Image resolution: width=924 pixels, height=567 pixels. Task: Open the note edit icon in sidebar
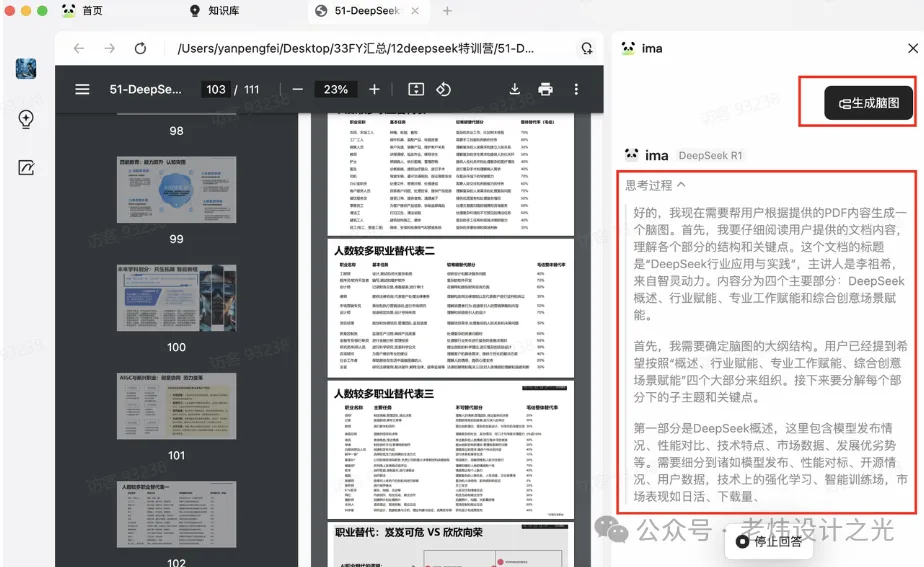pos(26,168)
